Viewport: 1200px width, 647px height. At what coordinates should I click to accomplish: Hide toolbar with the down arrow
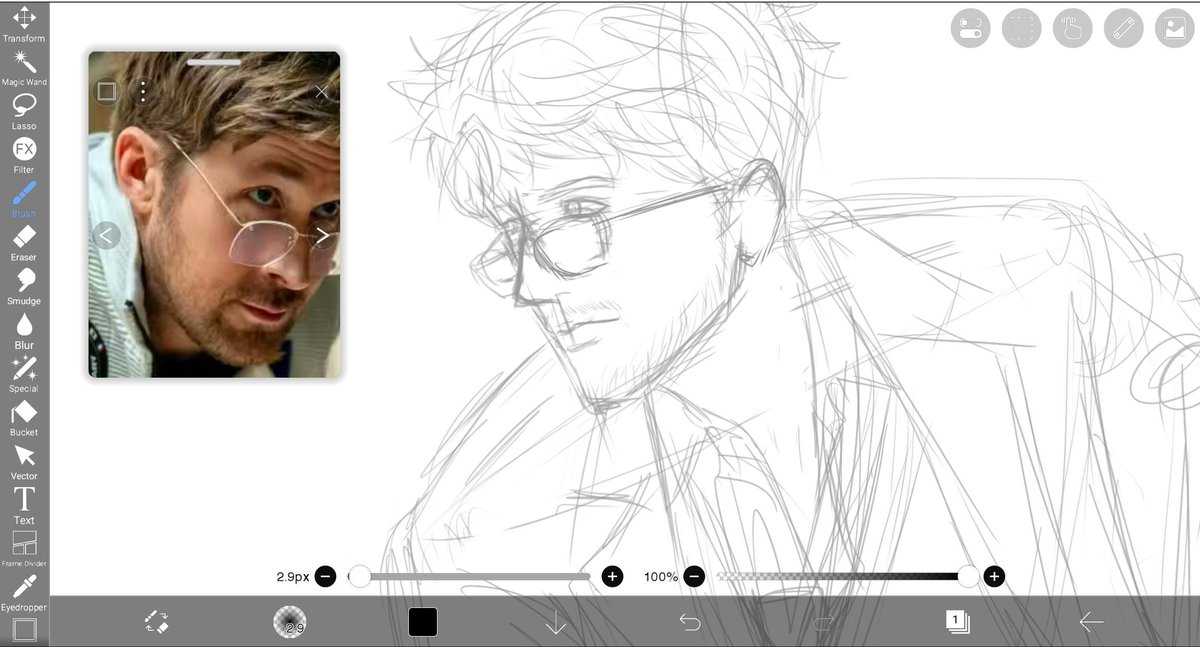[556, 622]
